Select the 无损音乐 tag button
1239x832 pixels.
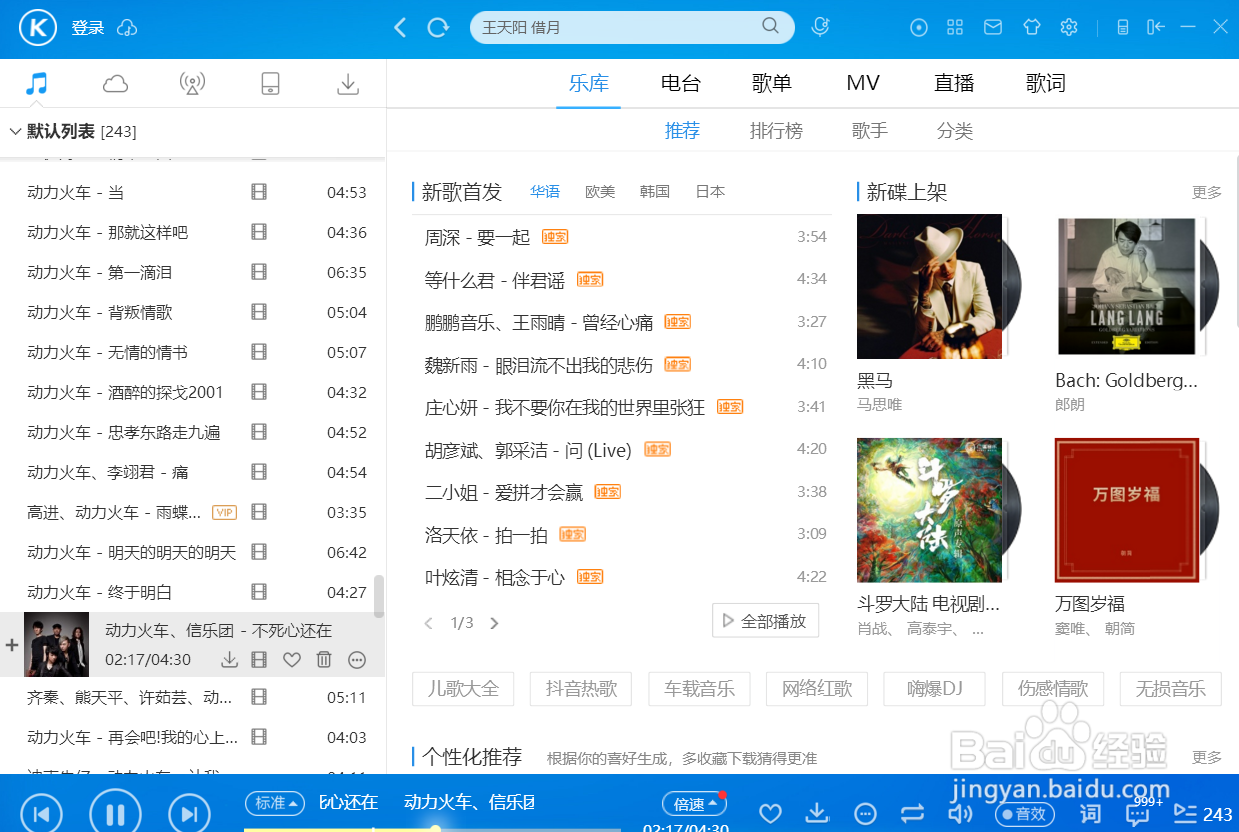click(x=1170, y=689)
